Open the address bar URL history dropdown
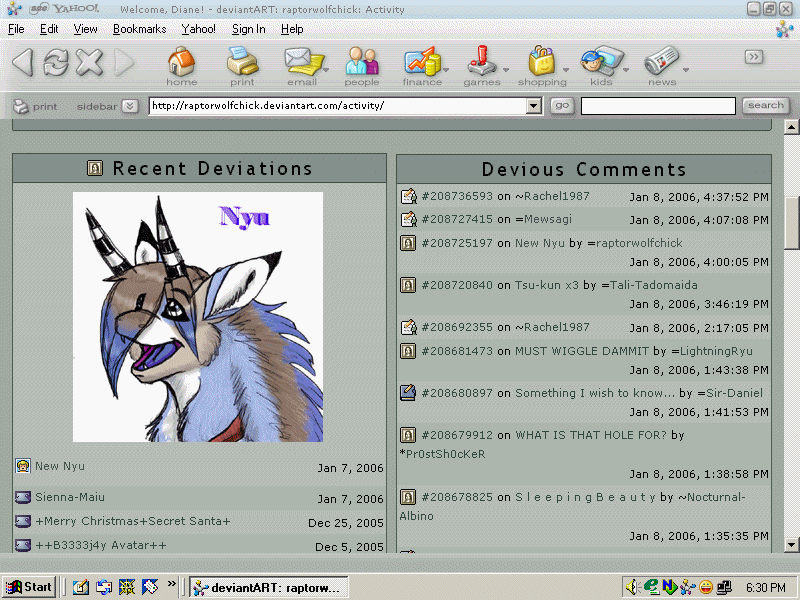Viewport: 800px width, 600px height. click(534, 106)
